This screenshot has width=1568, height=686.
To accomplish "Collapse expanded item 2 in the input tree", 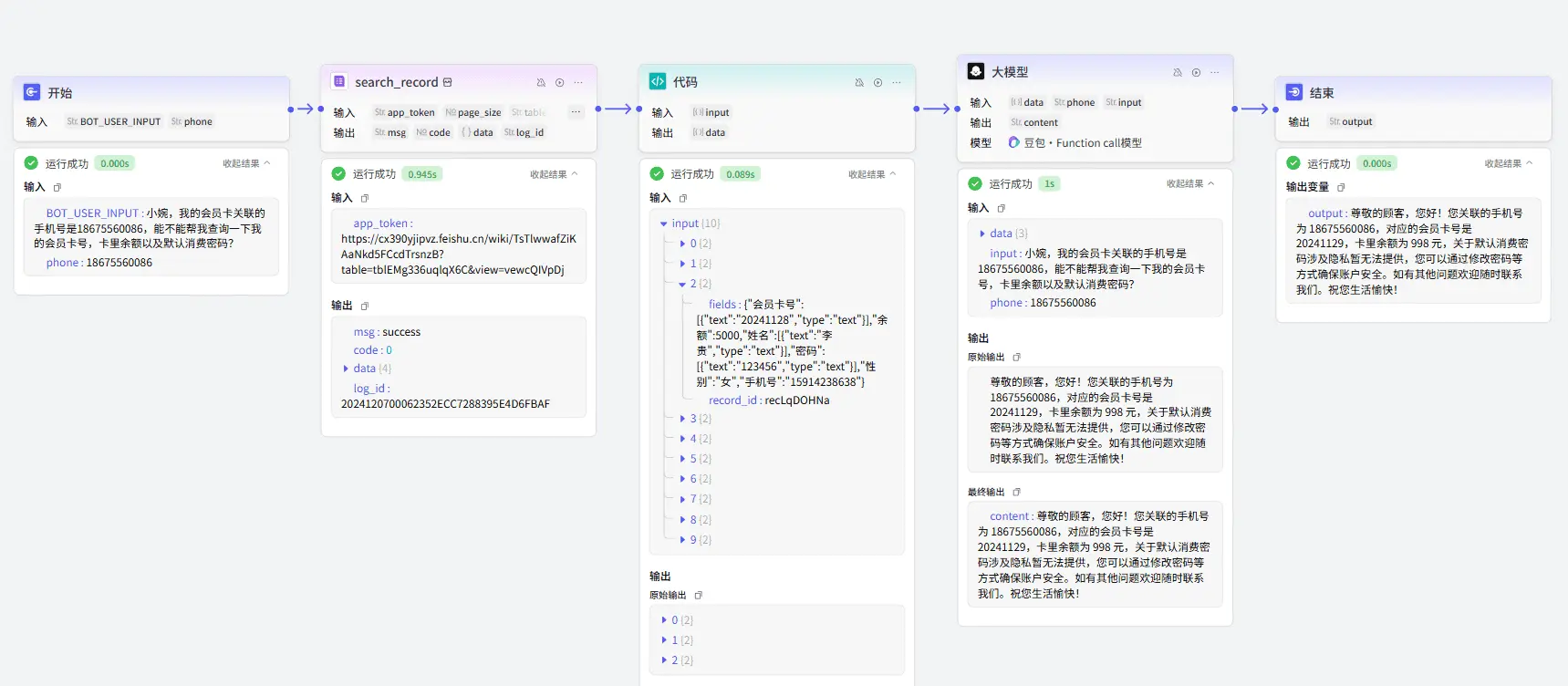I will tap(681, 284).
